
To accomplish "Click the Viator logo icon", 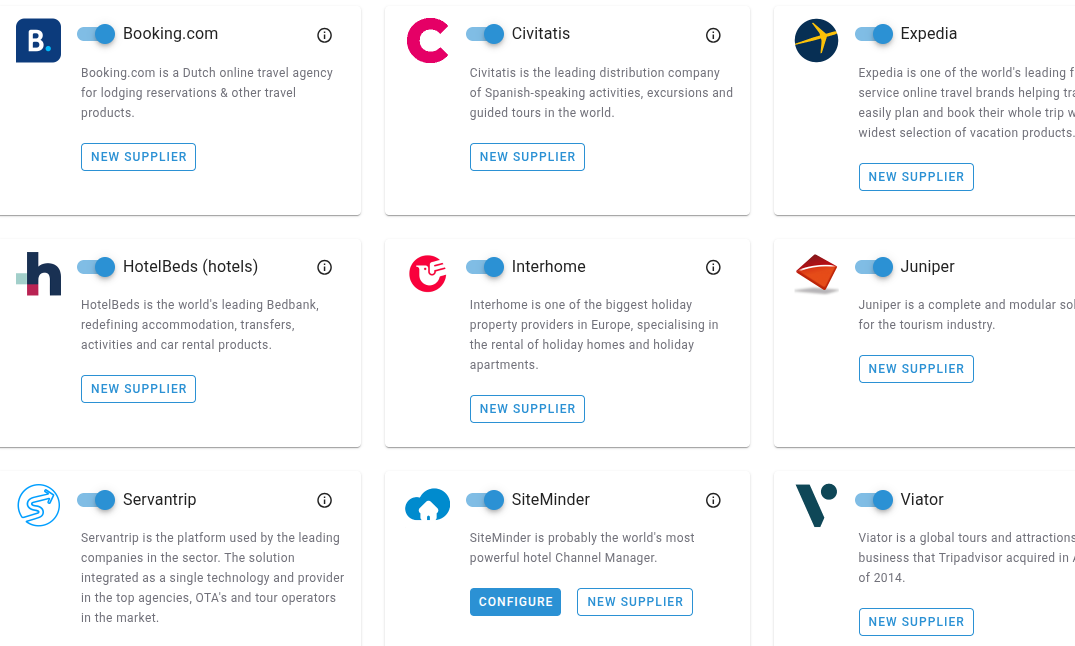I will (816, 505).
